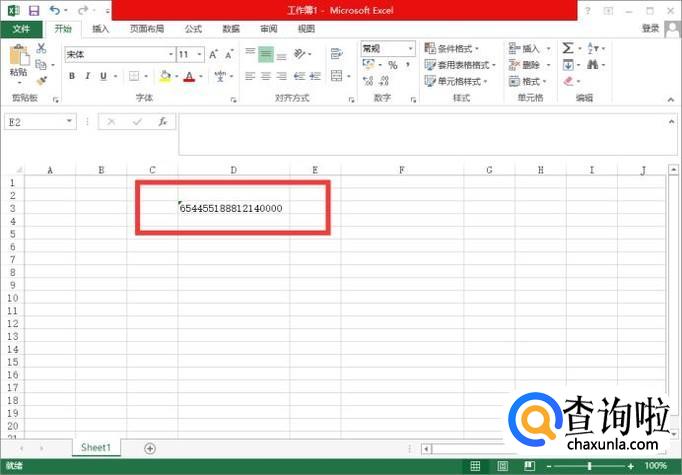This screenshot has width=682, height=475.
Task: Switch to the 公式 tab
Action: tap(193, 29)
